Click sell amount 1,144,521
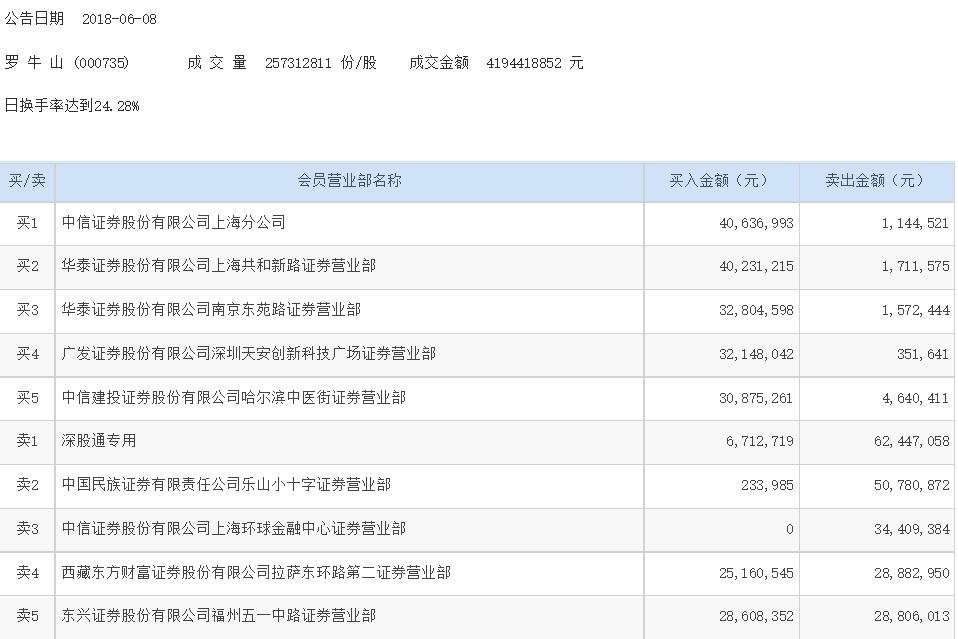 tap(916, 224)
